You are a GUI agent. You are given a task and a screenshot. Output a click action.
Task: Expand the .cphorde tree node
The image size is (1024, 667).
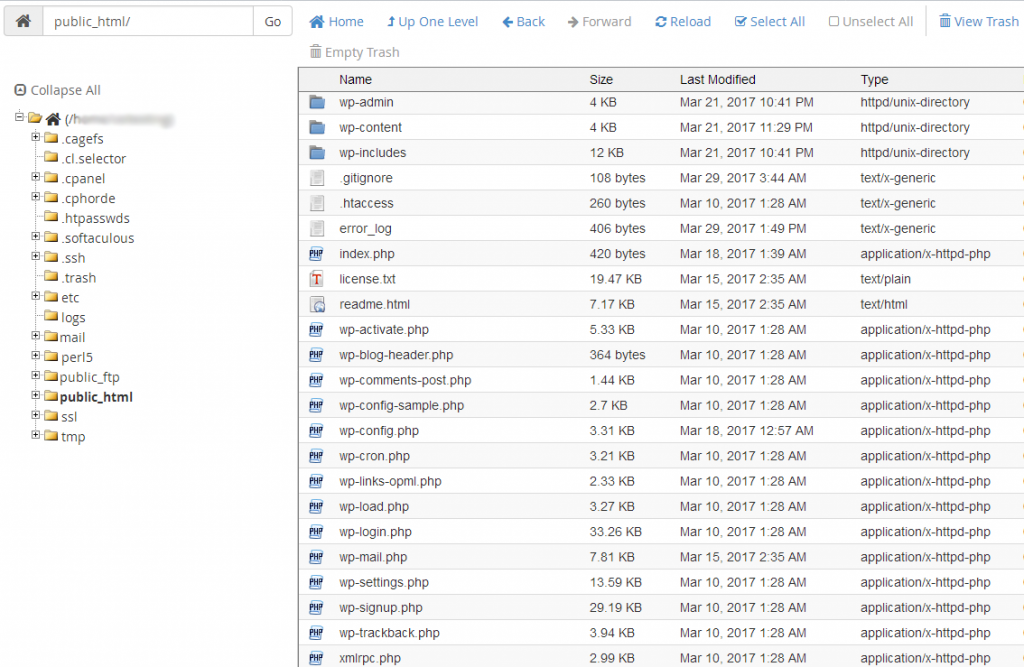pyautogui.click(x=36, y=197)
